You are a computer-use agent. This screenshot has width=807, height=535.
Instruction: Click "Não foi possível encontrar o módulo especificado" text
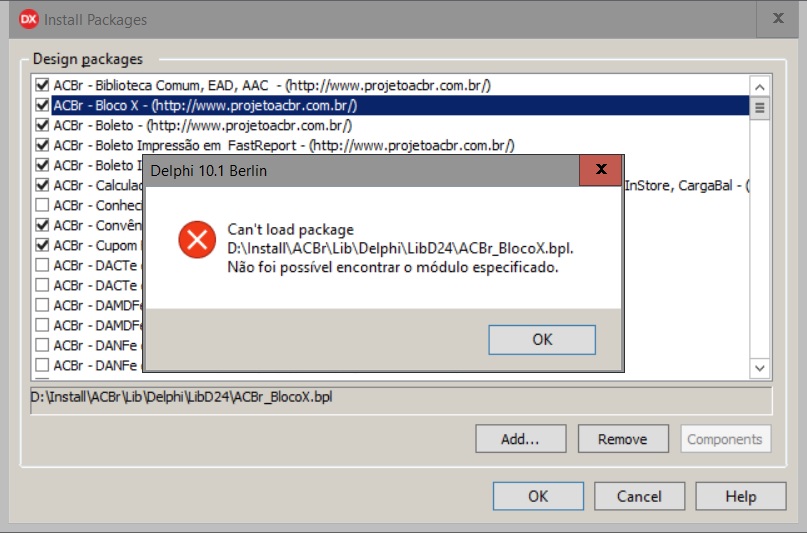393,268
